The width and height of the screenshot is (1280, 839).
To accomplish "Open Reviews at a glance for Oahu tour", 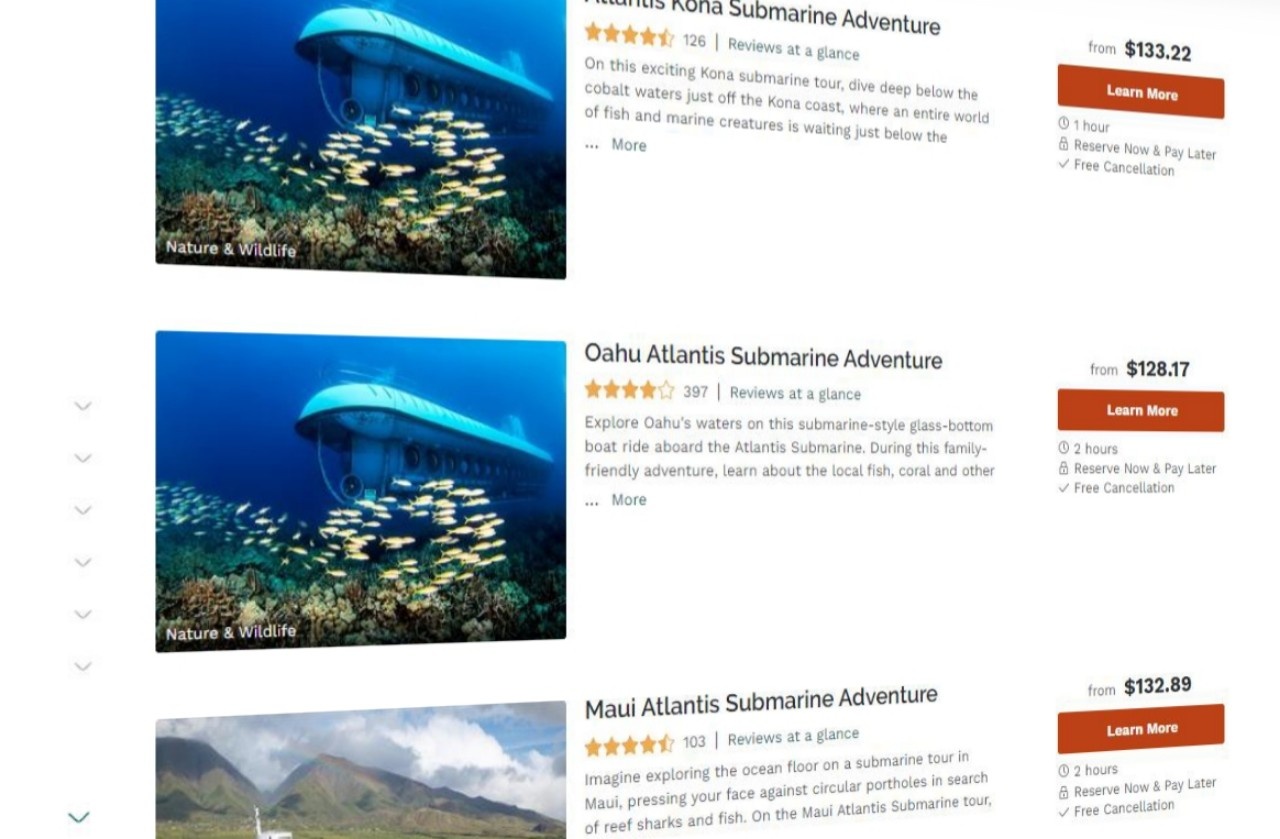I will click(x=795, y=393).
